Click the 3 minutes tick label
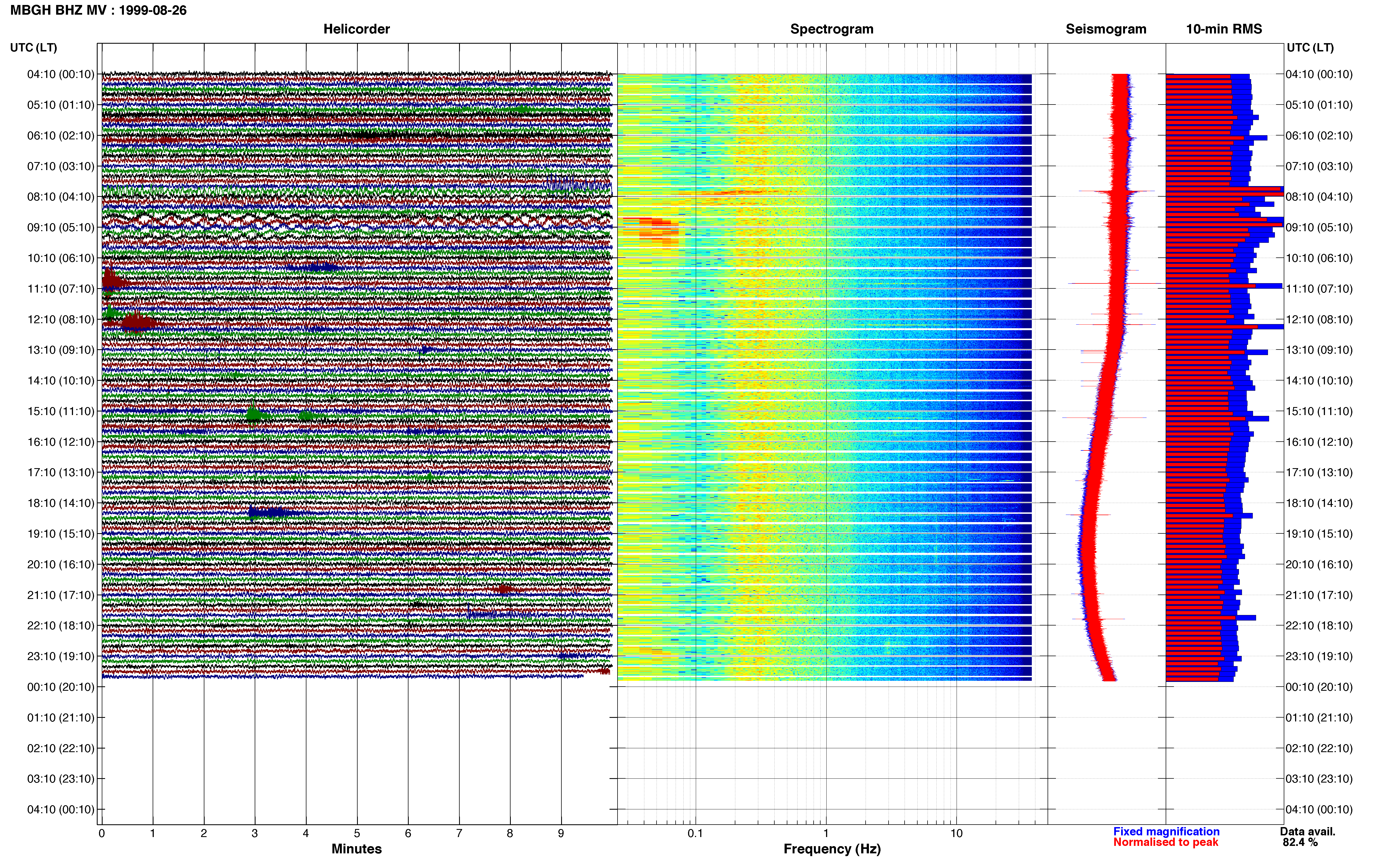Screen dimensions: 1388x868 tap(255, 833)
